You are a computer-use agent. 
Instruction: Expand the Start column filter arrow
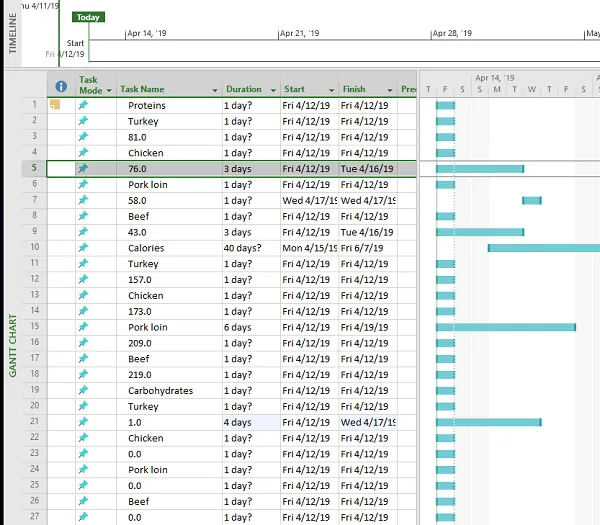pos(331,90)
